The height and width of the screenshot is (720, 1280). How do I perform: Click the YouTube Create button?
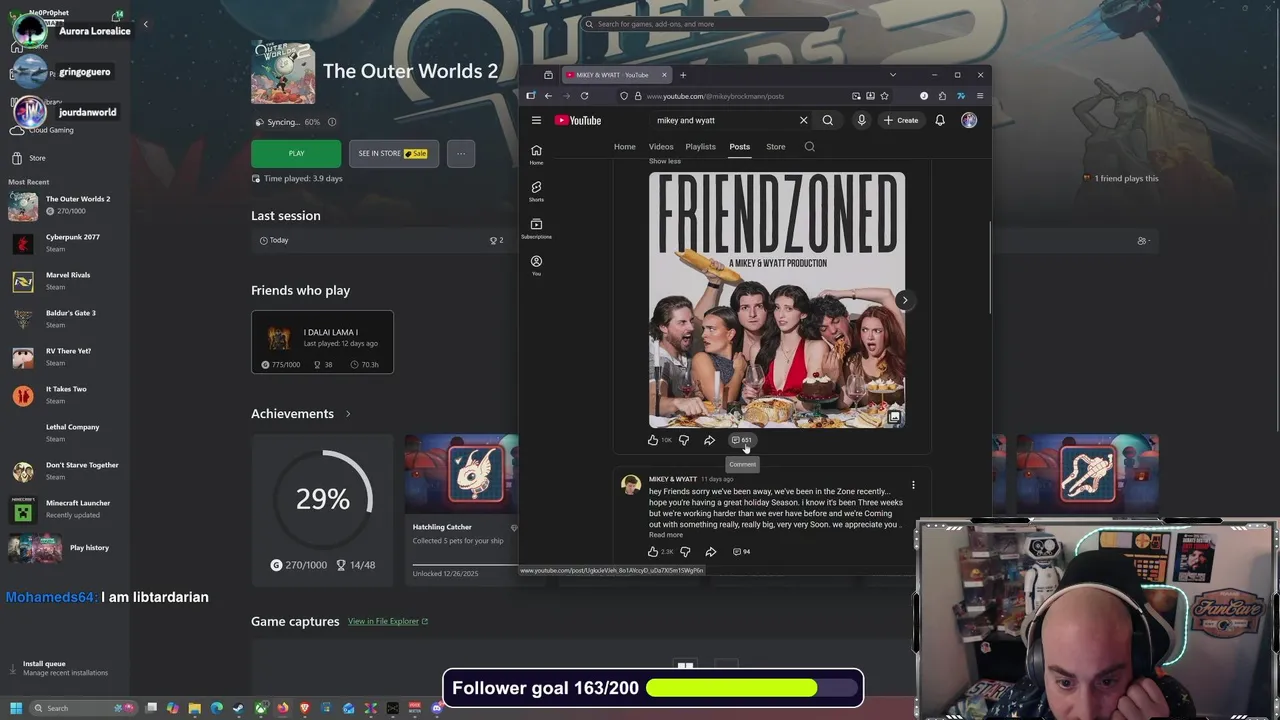tap(901, 120)
